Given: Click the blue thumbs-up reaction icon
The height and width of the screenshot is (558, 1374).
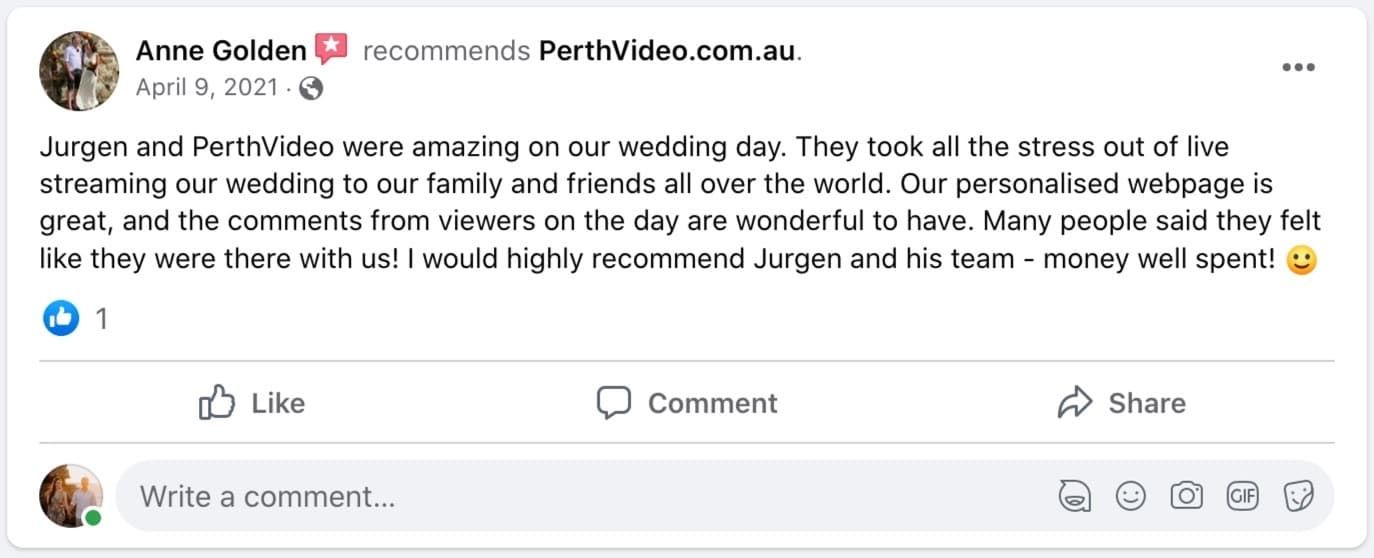Looking at the screenshot, I should [x=61, y=319].
